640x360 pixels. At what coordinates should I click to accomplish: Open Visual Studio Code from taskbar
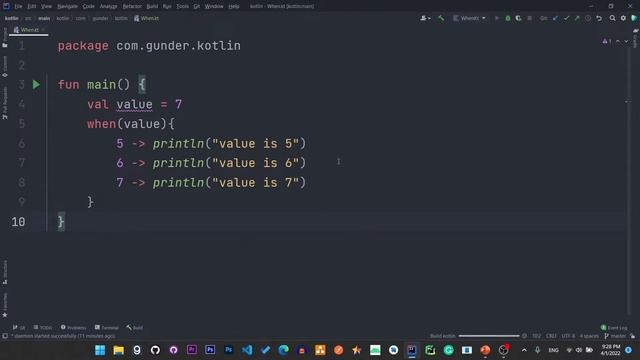tap(247, 350)
